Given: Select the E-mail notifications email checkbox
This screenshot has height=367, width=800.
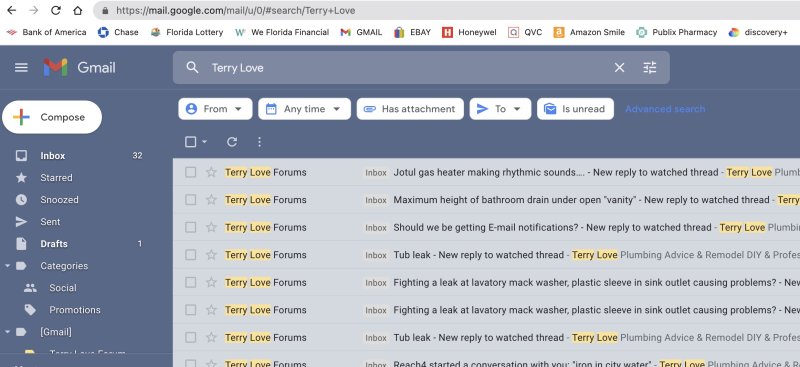Looking at the screenshot, I should coord(191,228).
